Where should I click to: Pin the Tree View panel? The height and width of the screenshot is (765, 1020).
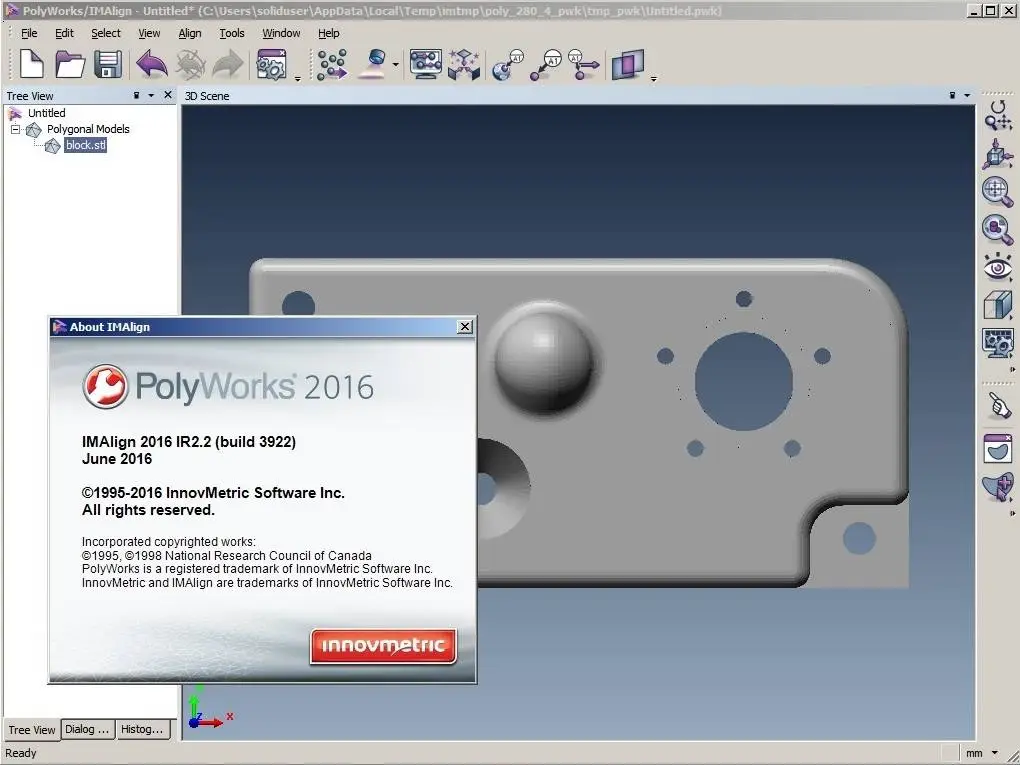pyautogui.click(x=136, y=95)
